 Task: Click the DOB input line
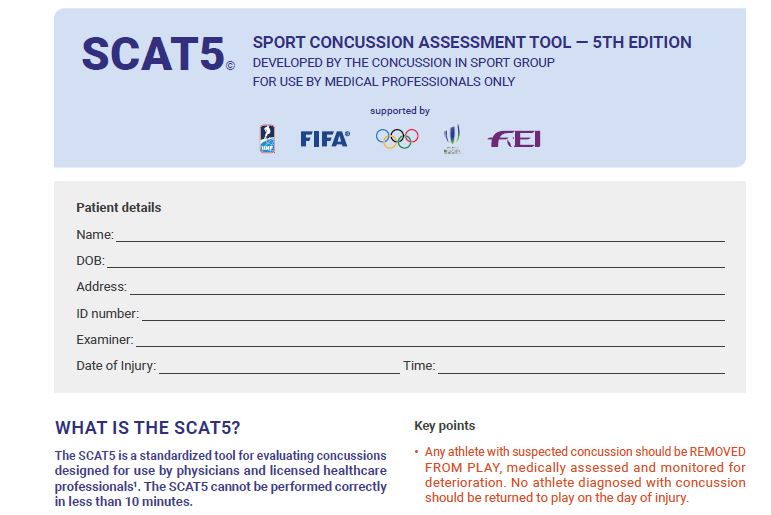[416, 261]
